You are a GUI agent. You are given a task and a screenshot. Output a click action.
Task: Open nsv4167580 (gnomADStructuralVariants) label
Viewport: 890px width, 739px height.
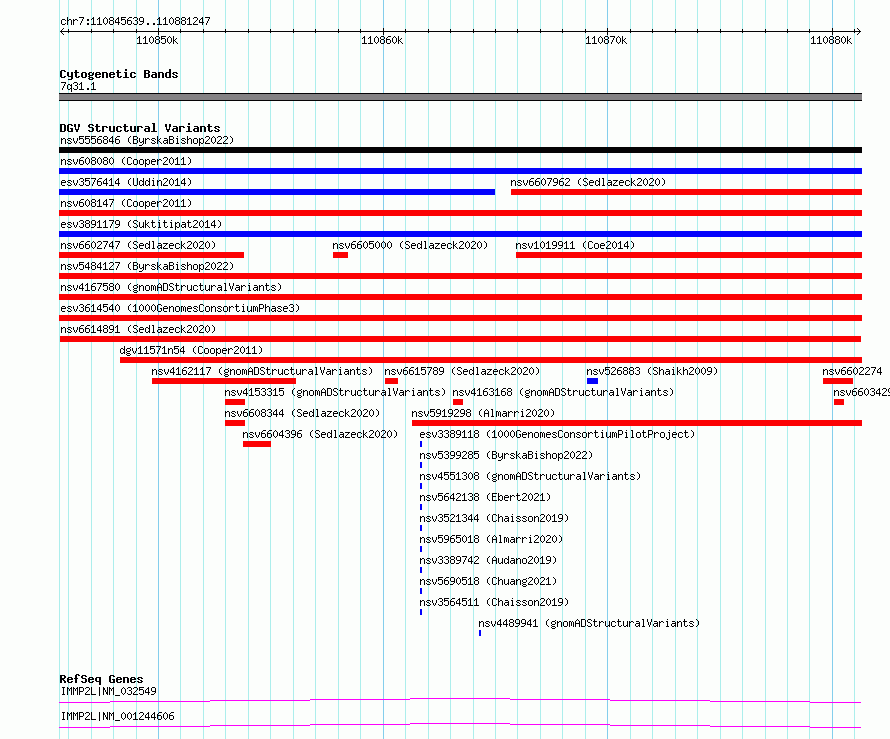(x=171, y=287)
